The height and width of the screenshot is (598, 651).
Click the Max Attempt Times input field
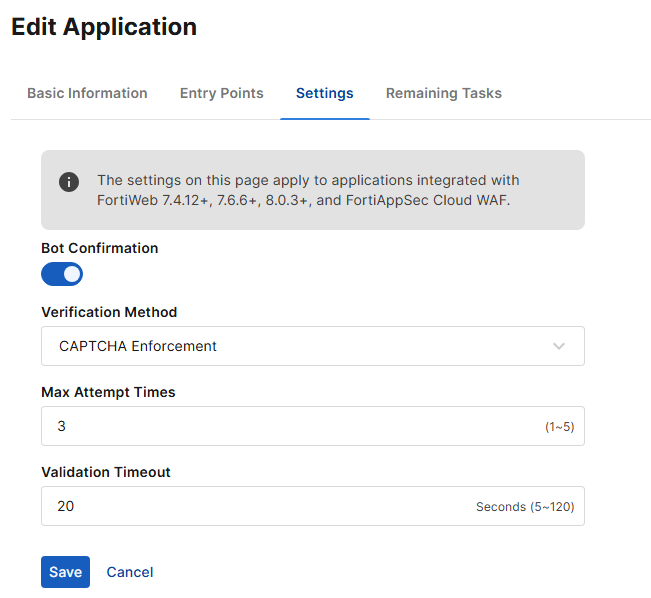290,426
